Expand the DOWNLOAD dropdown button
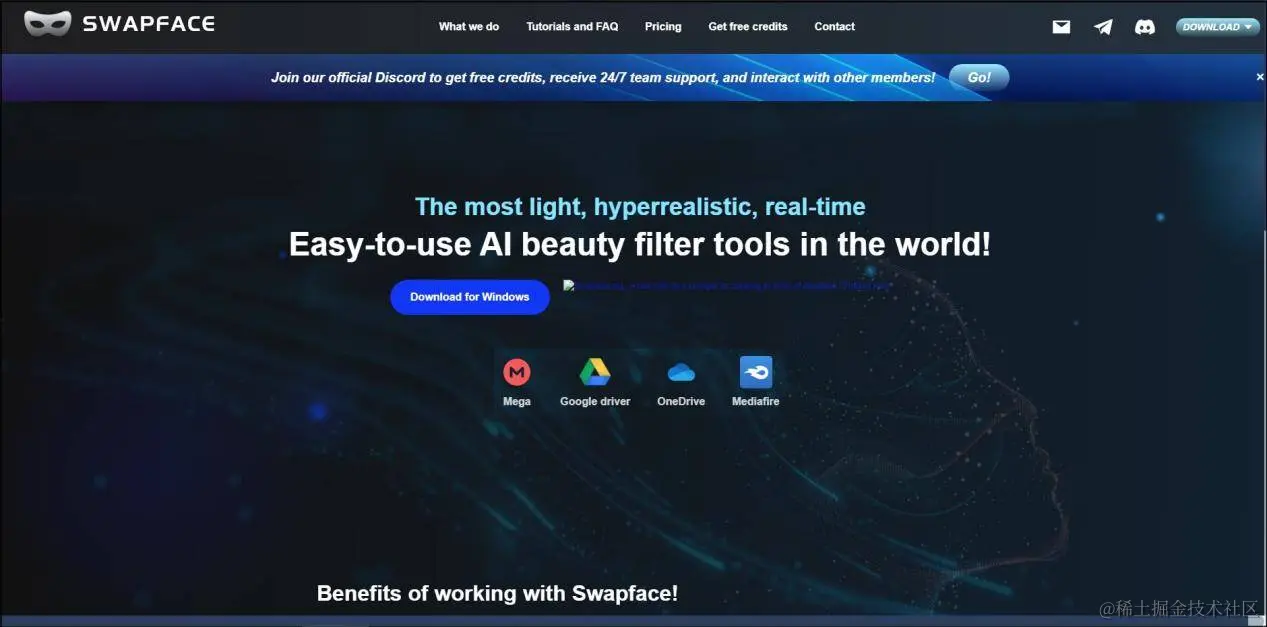 1217,27
